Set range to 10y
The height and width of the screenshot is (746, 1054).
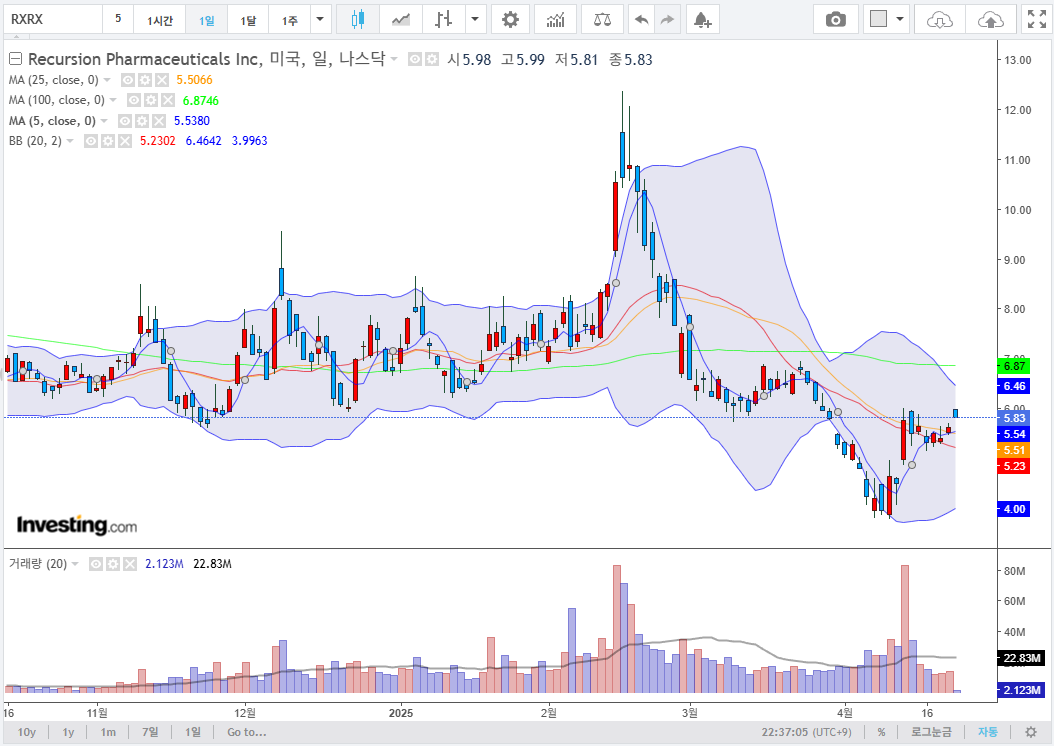[x=27, y=732]
